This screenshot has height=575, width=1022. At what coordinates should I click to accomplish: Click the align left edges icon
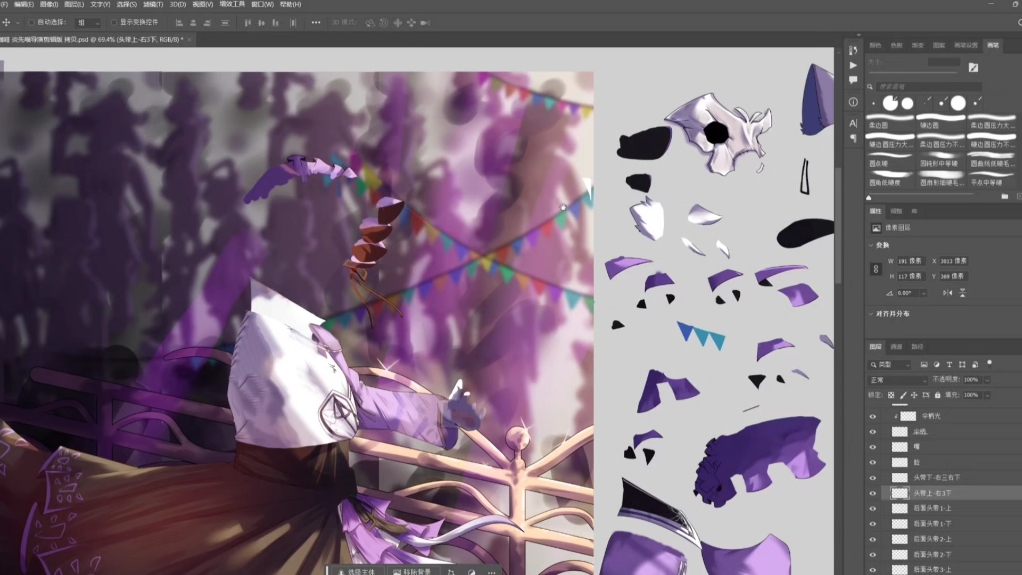(x=179, y=23)
